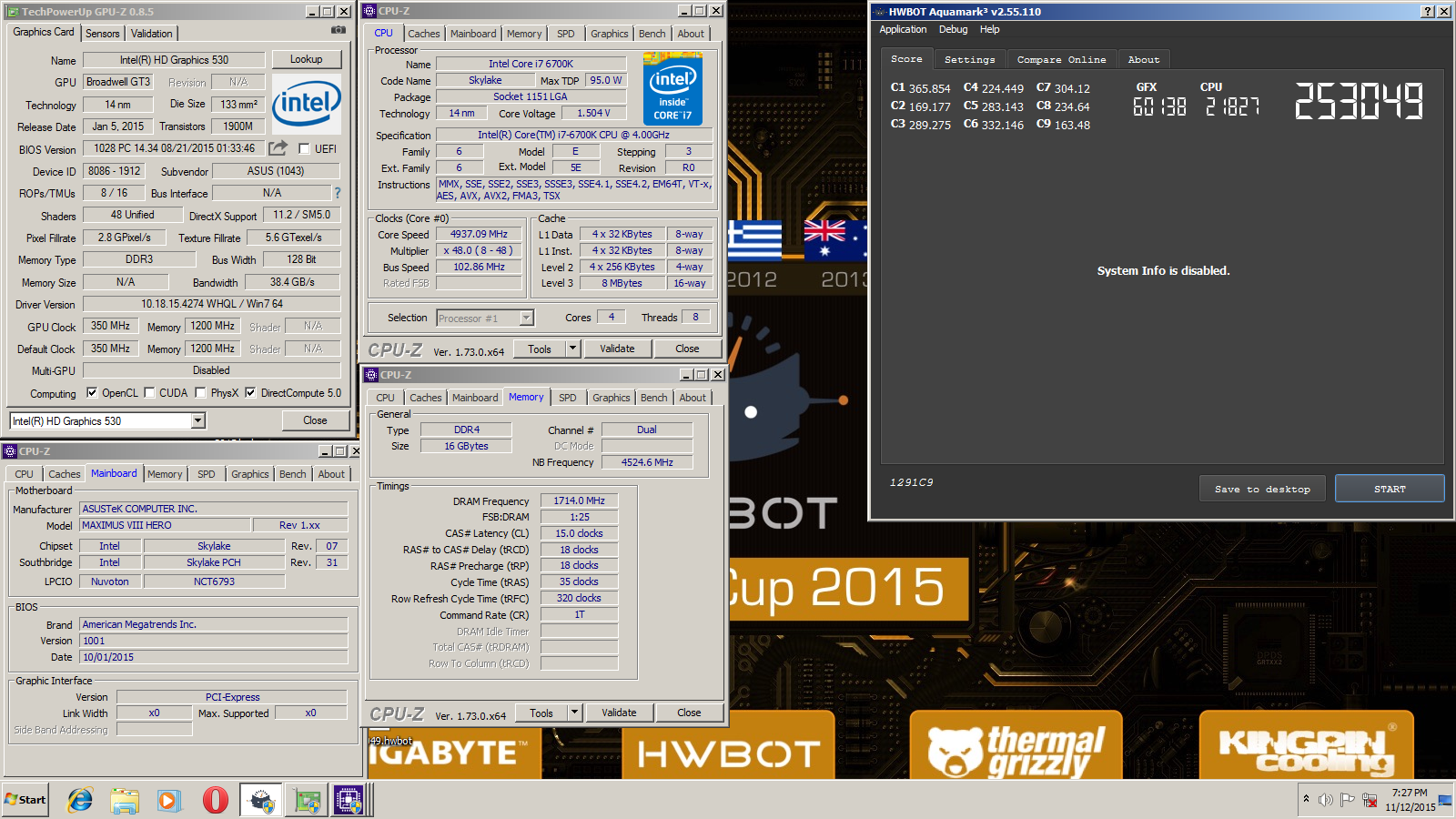Click the Aquamark title bar help question button
This screenshot has height=819, width=1456.
pos(1428,12)
